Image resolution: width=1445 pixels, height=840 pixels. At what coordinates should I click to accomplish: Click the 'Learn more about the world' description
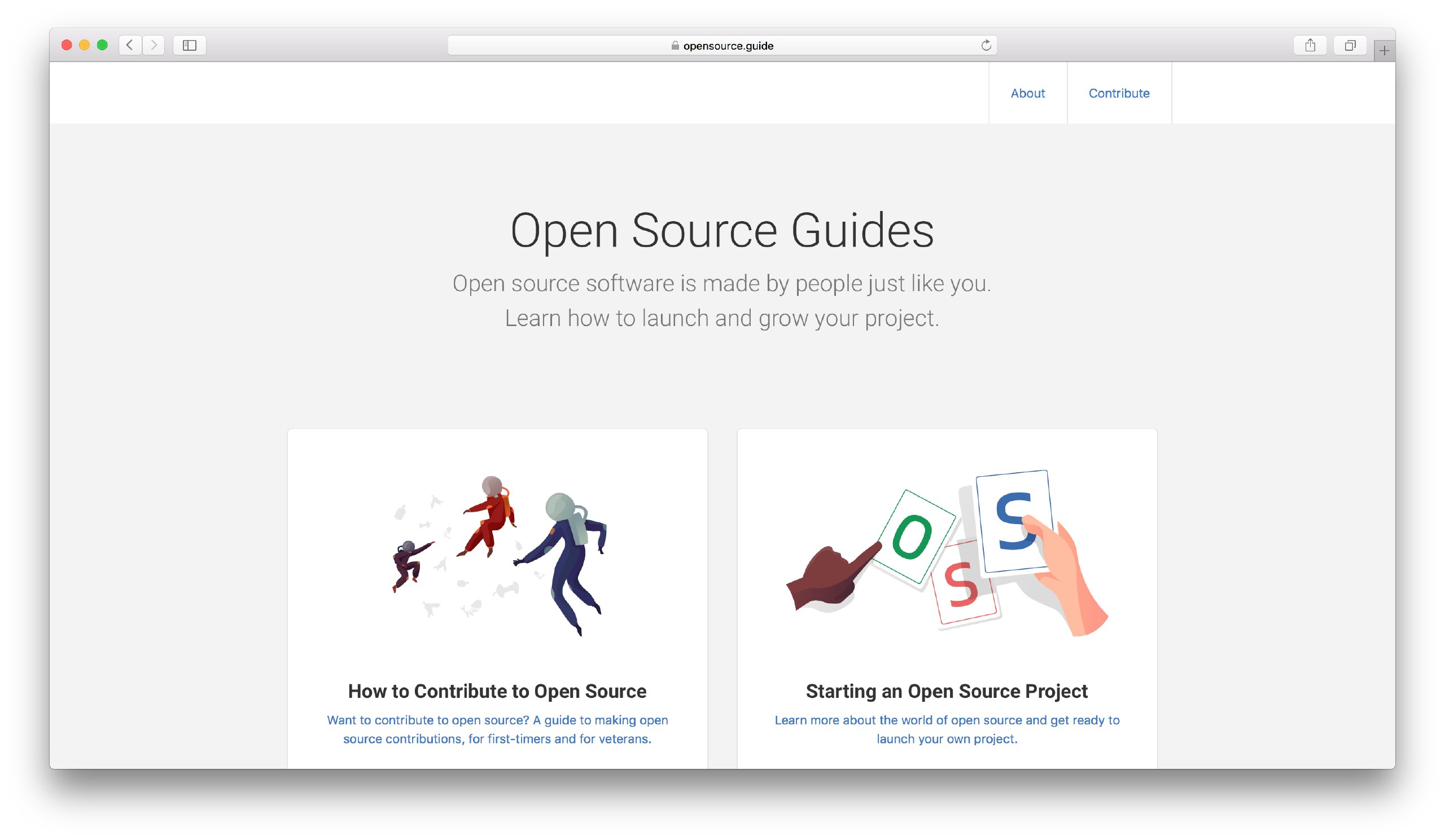point(947,729)
